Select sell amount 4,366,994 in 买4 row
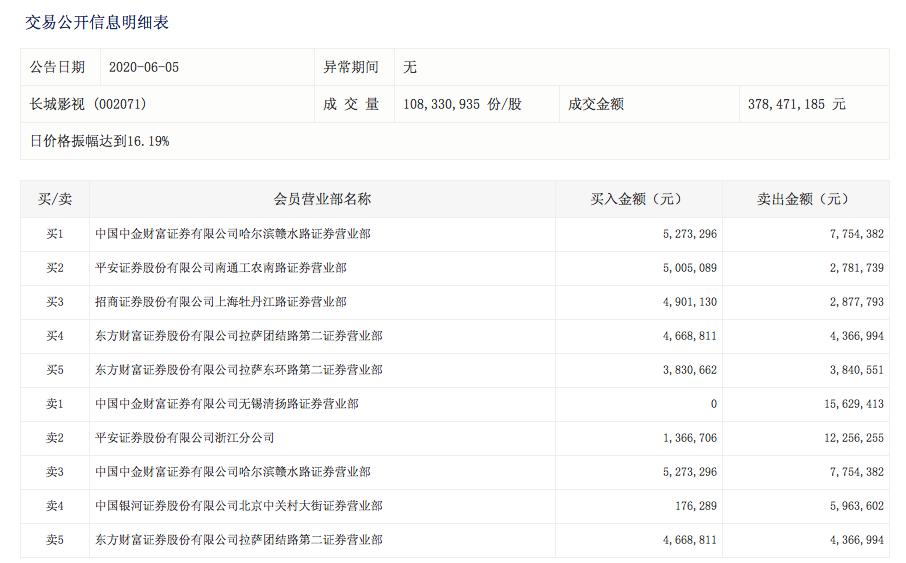This screenshot has width=906, height=563. tap(857, 336)
